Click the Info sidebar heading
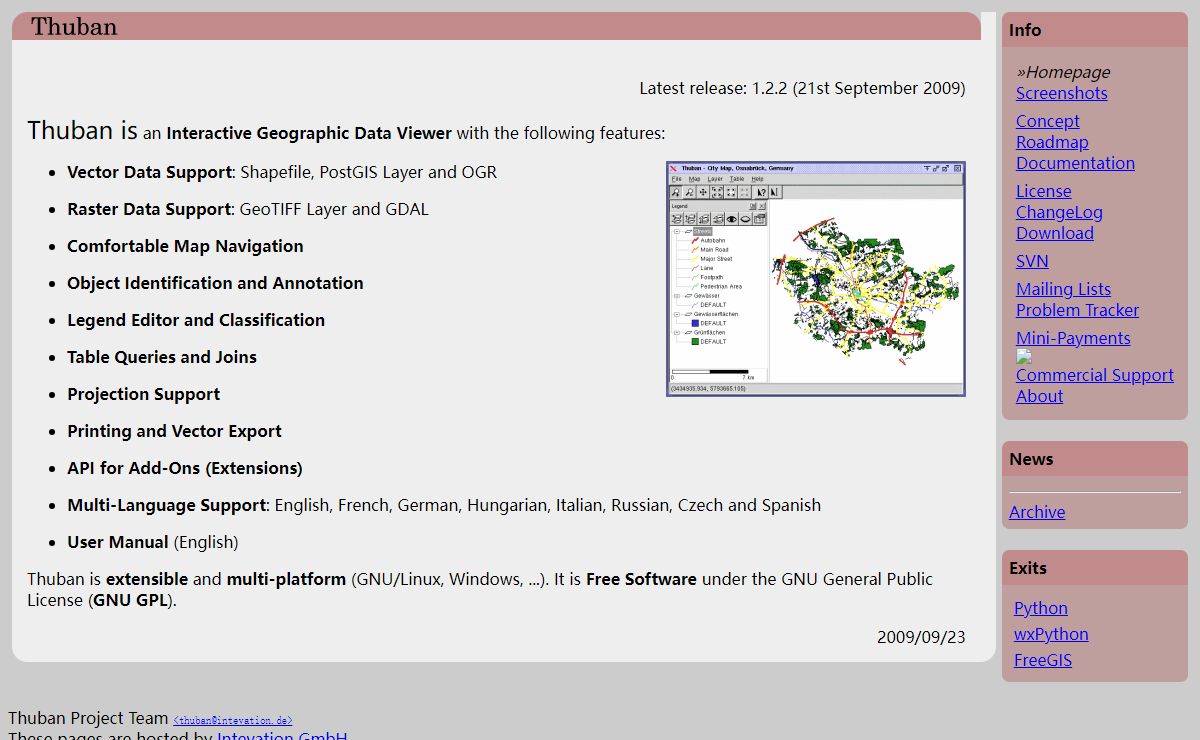 (x=1025, y=30)
